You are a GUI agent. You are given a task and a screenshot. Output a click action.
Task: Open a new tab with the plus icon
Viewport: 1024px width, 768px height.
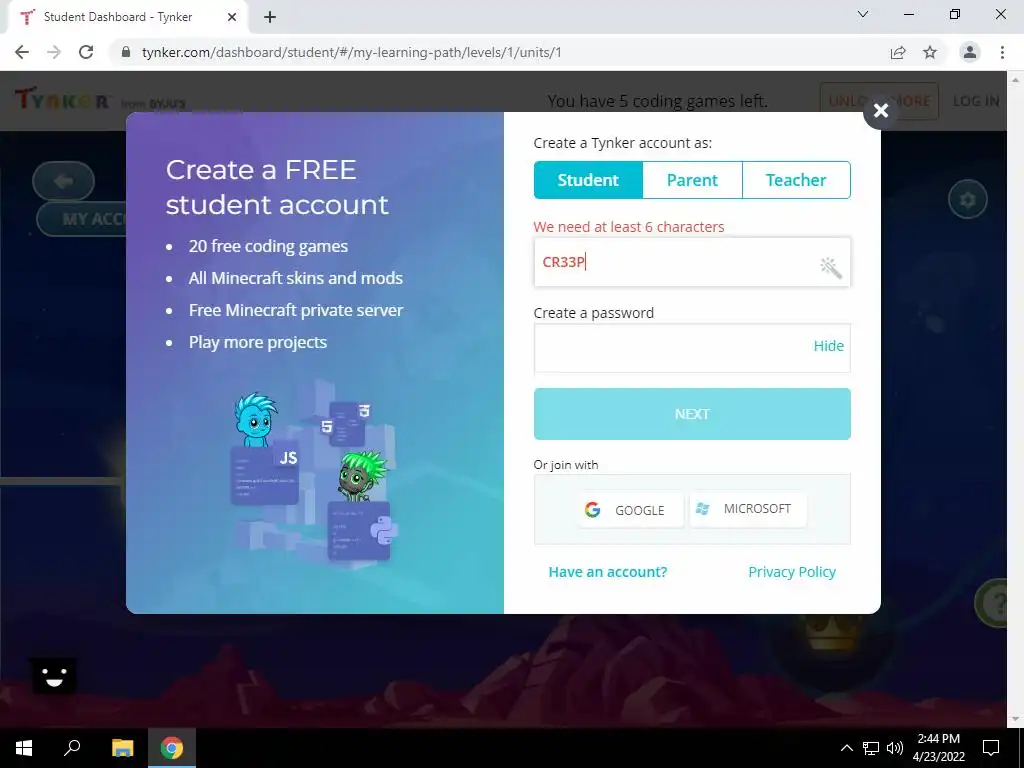point(270,17)
